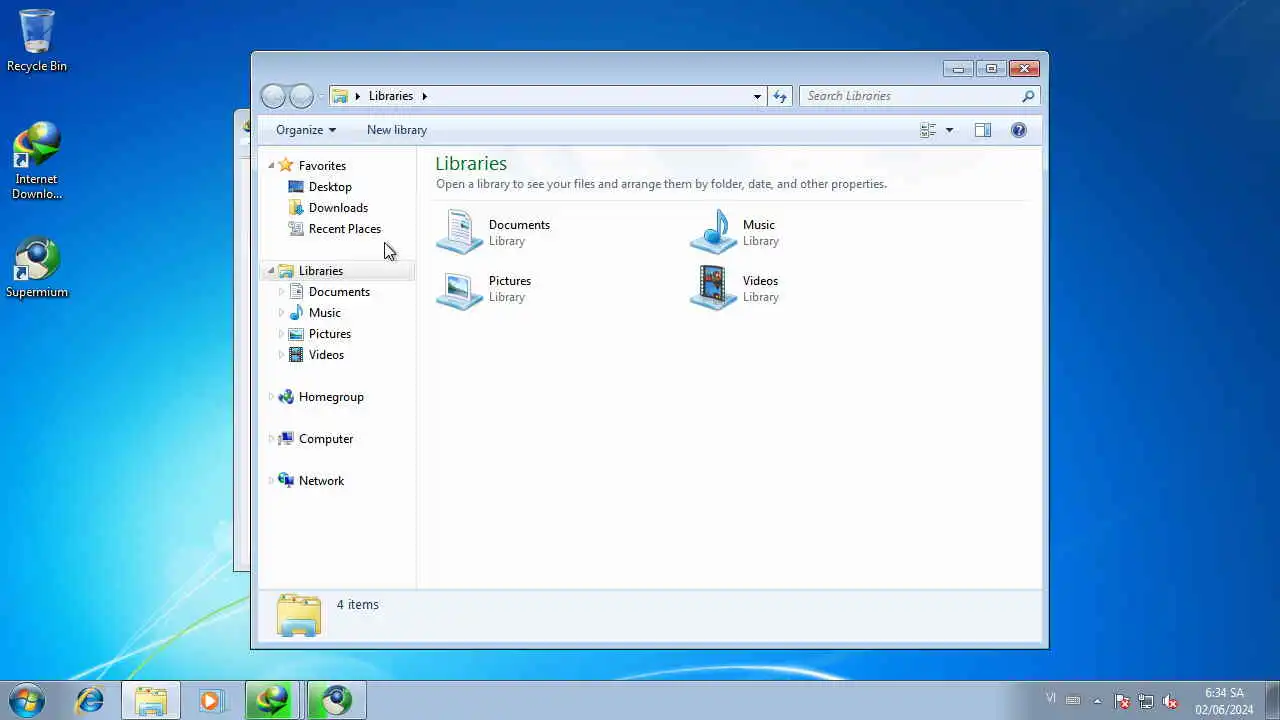Click the refresh button beside address bar

coord(780,96)
